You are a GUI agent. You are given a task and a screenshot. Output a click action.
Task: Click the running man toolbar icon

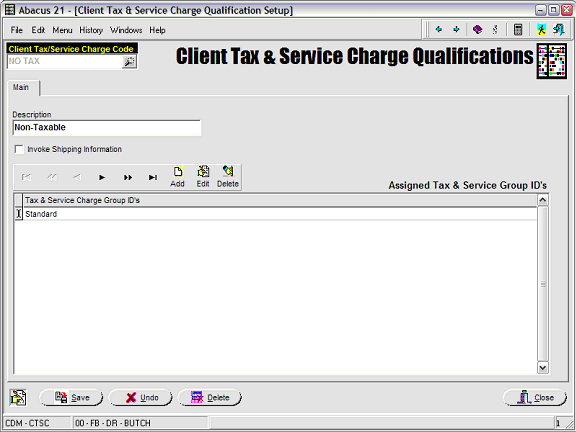pyautogui.click(x=541, y=29)
